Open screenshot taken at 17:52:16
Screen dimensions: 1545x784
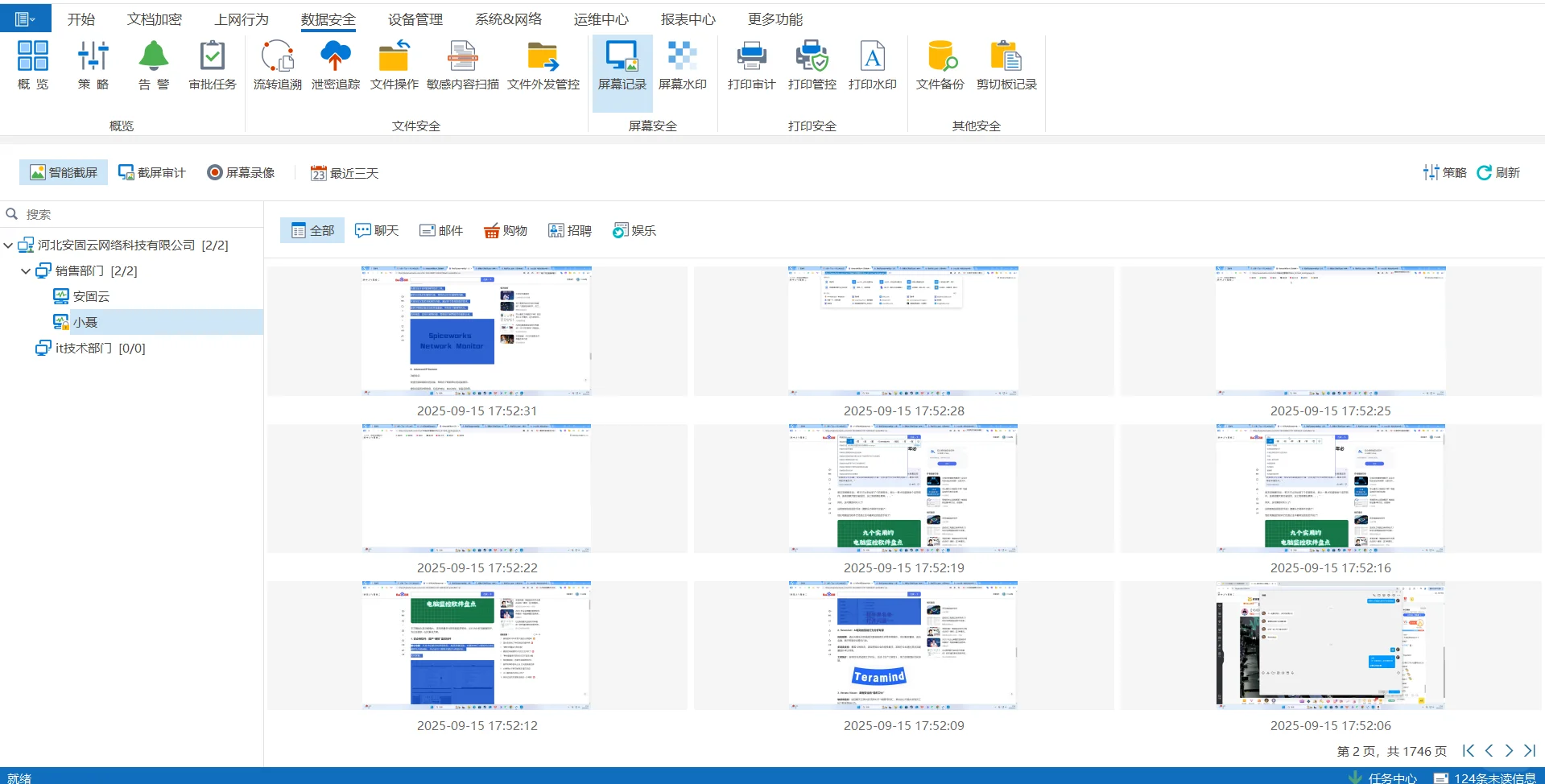pos(1331,488)
